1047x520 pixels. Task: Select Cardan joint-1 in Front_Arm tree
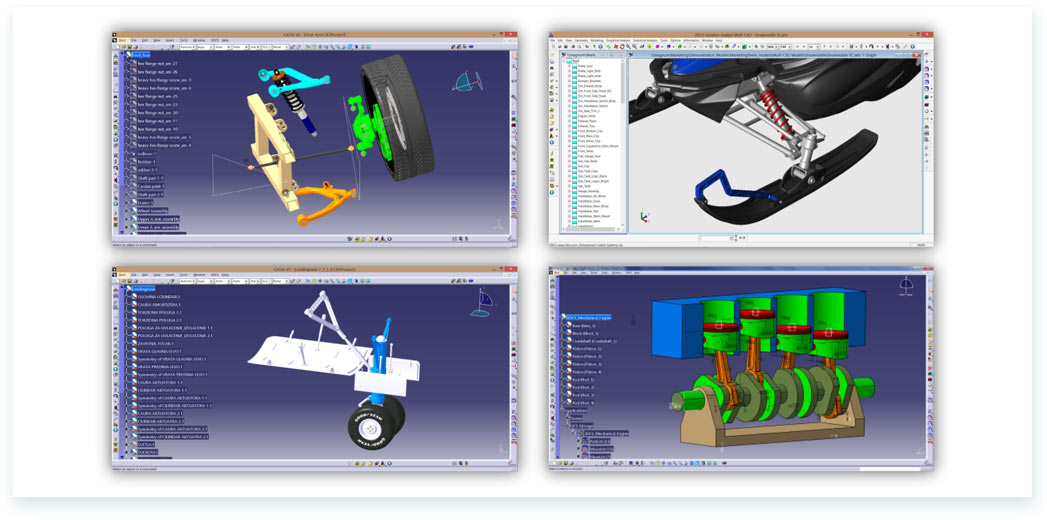[x=152, y=186]
